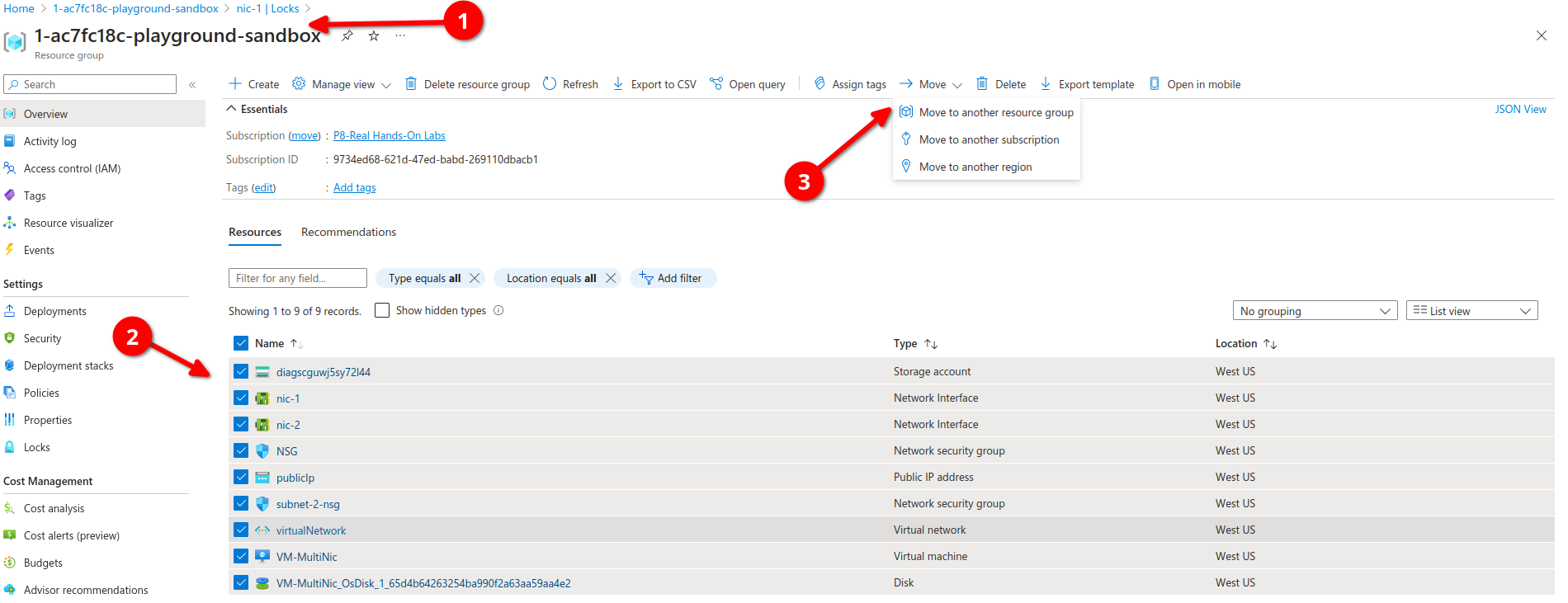
Task: Click the Filter for any field input
Action: (x=297, y=278)
